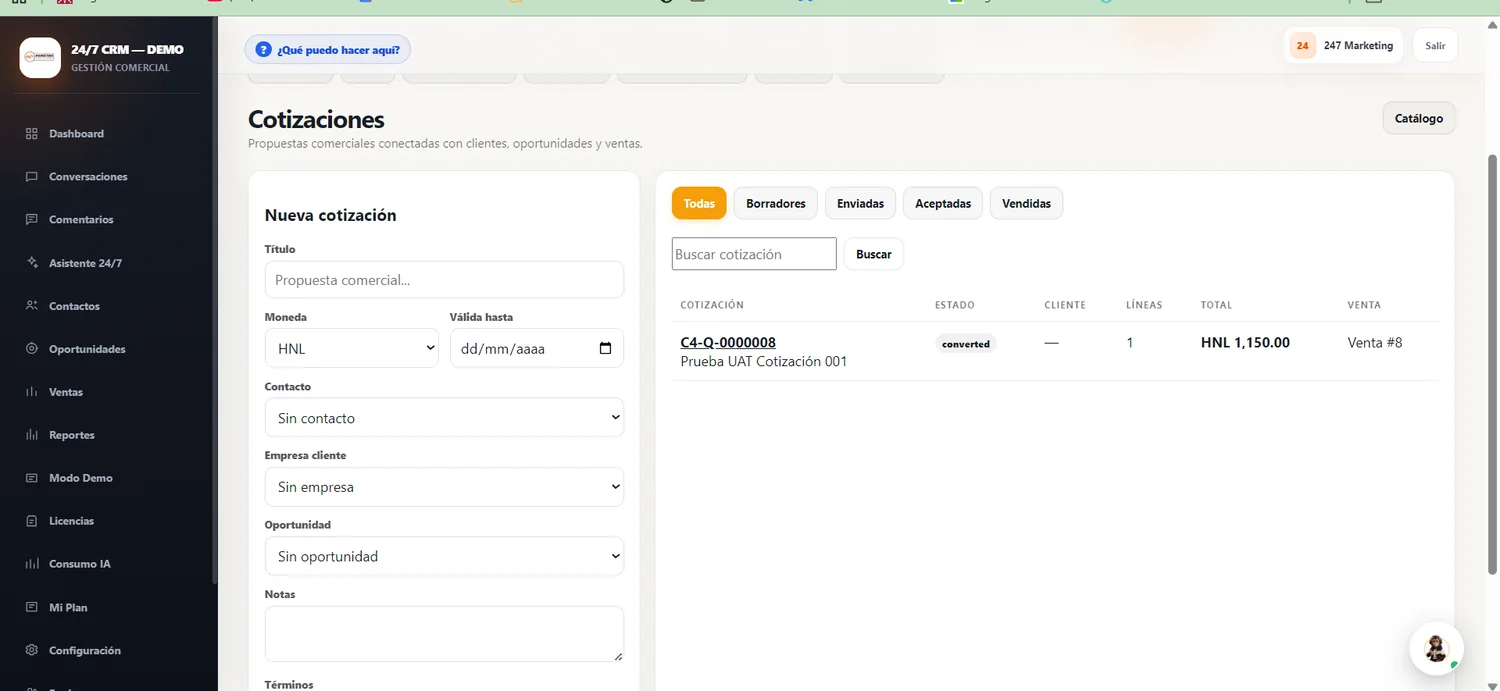Focus the Título 'Propuesta comercial...' field
This screenshot has width=1500, height=691.
[444, 280]
